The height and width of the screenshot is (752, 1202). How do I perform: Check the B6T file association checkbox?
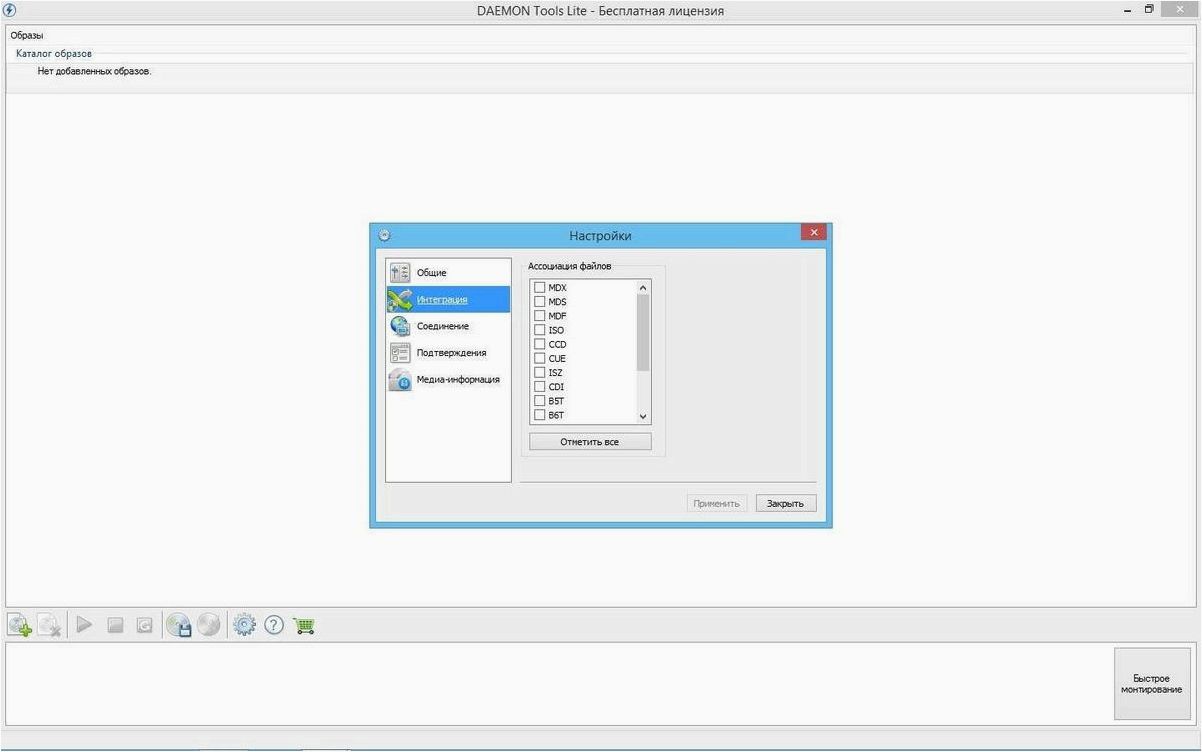540,415
